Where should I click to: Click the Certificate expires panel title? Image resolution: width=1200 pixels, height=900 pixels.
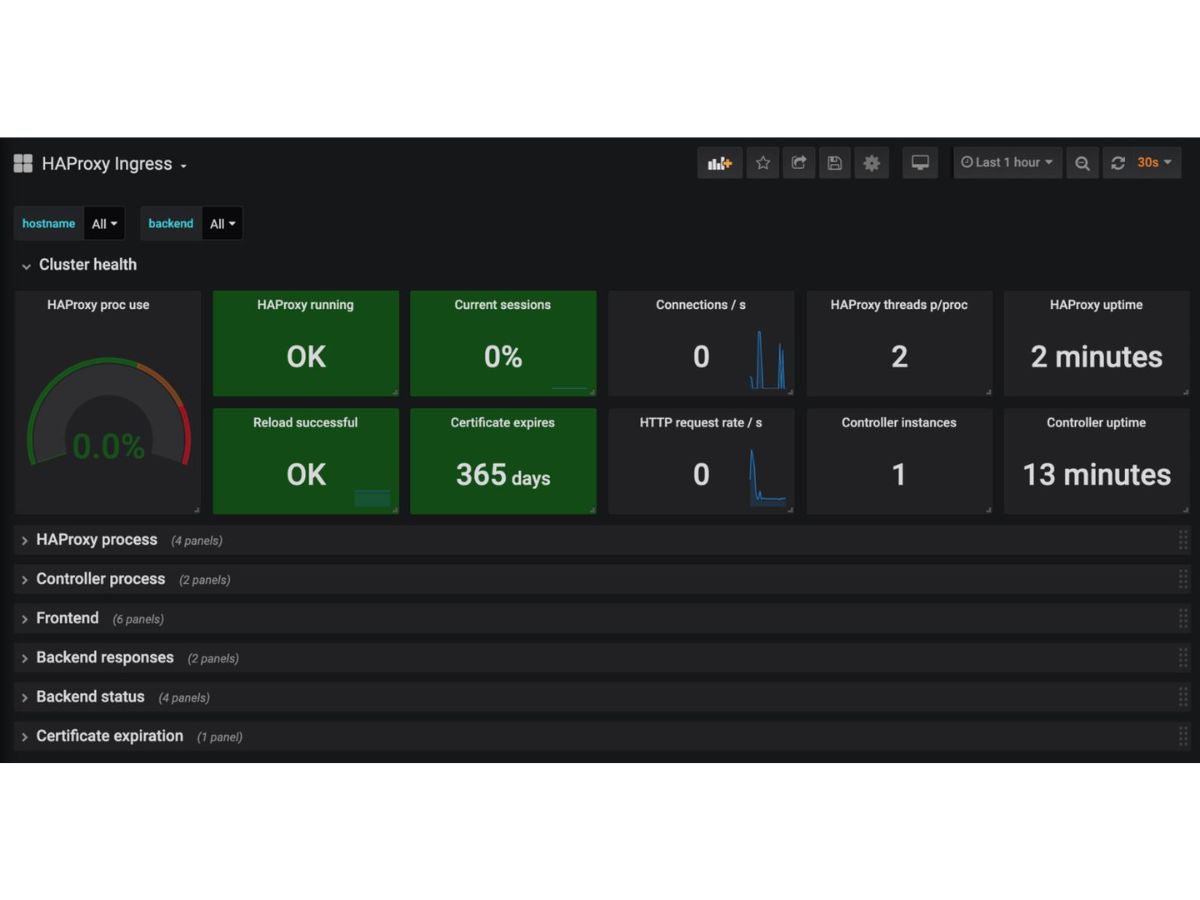pyautogui.click(x=503, y=423)
